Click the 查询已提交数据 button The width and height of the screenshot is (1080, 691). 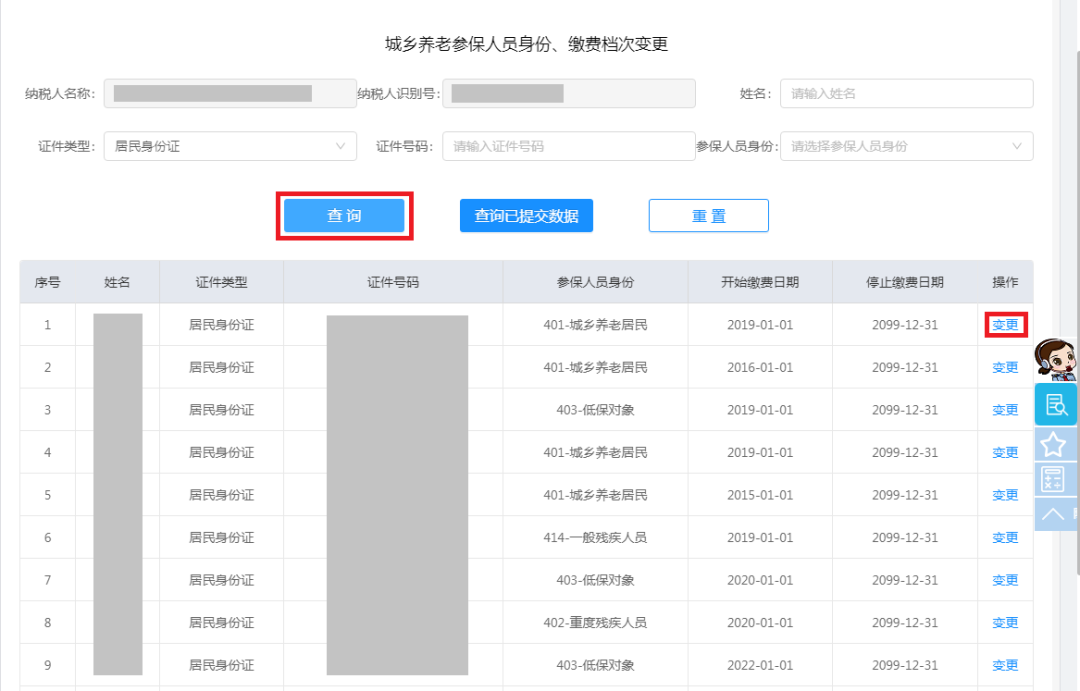click(x=526, y=216)
